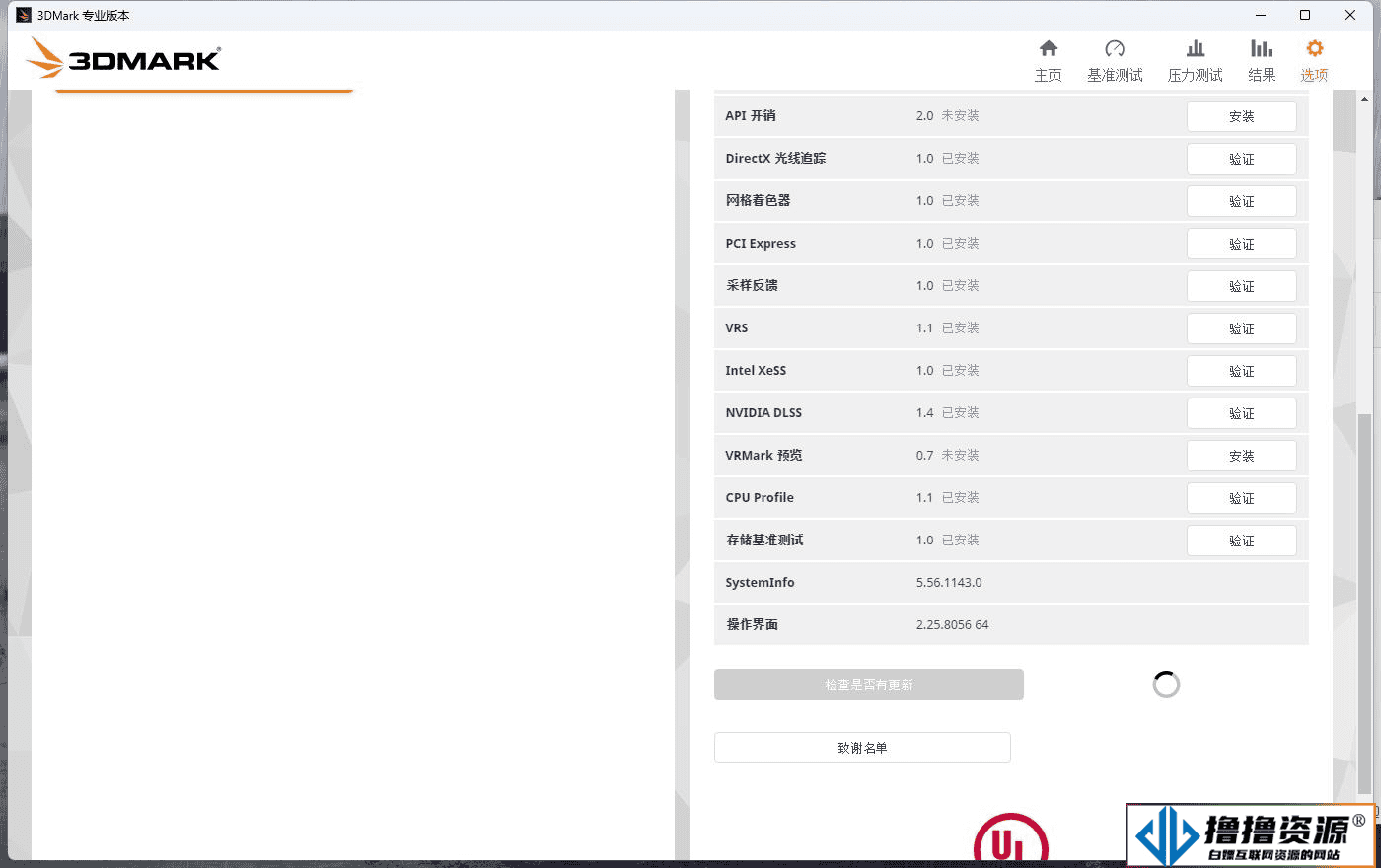Viewport: 1381px width, 868px height.
Task: Click the DirectX 光线追踪 label
Action: click(x=775, y=158)
